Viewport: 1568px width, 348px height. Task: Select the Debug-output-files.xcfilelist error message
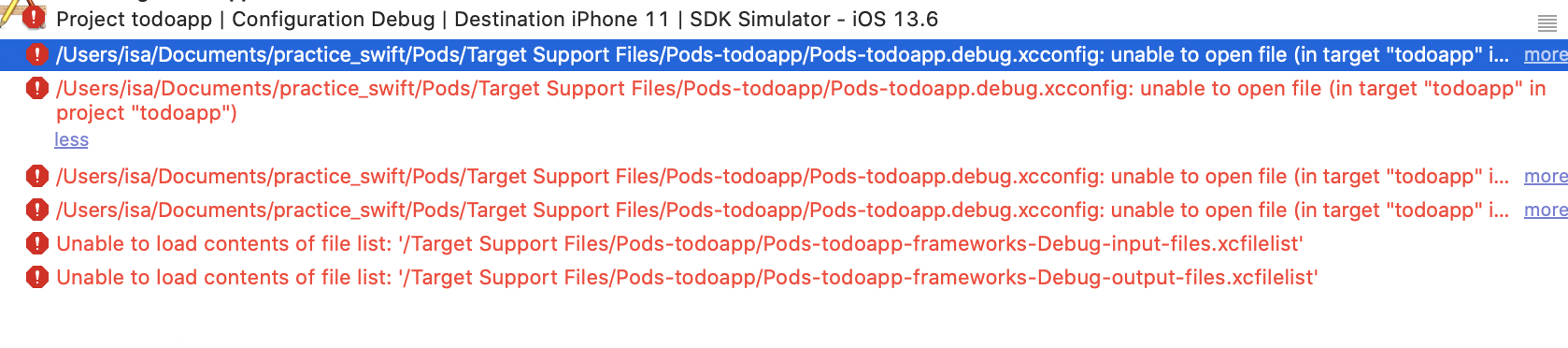pyautogui.click(x=687, y=277)
